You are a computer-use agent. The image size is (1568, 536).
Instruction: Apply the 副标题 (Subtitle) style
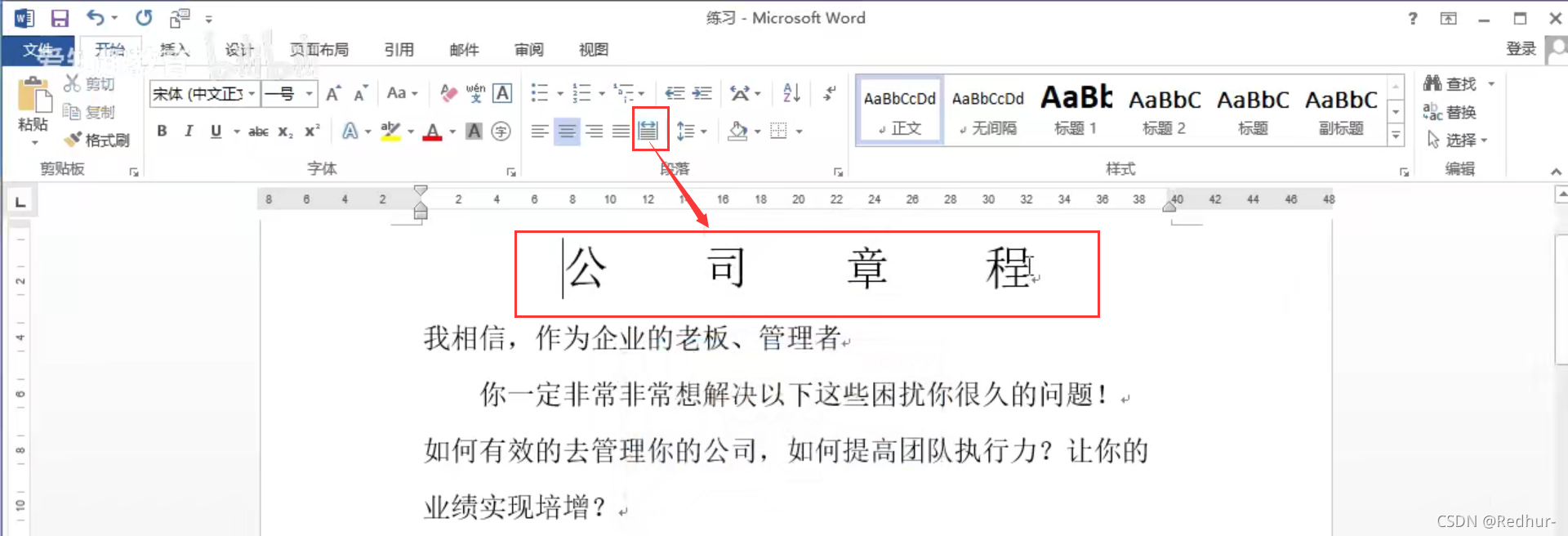click(x=1341, y=111)
